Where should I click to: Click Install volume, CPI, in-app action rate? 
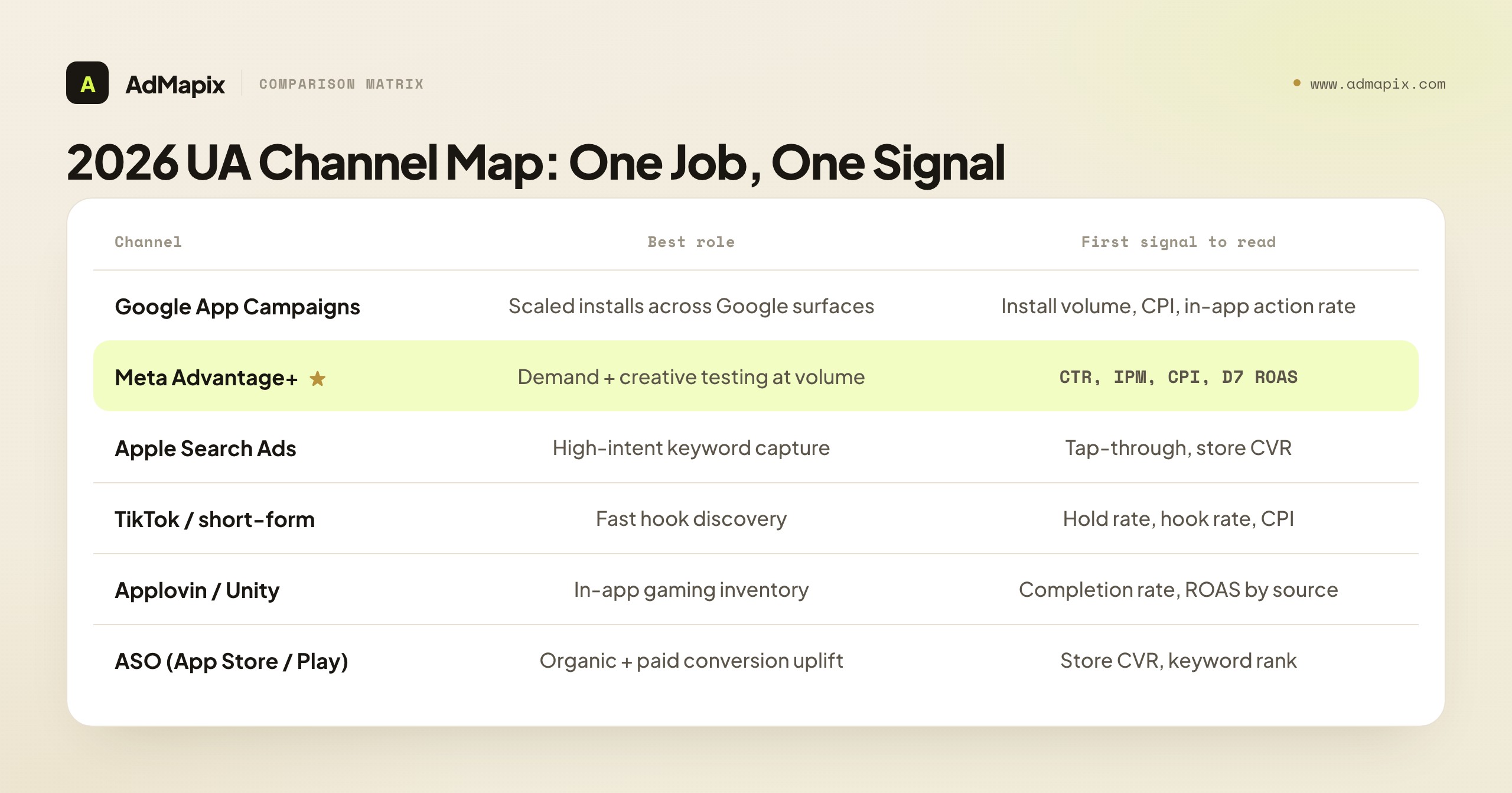[x=1178, y=306]
